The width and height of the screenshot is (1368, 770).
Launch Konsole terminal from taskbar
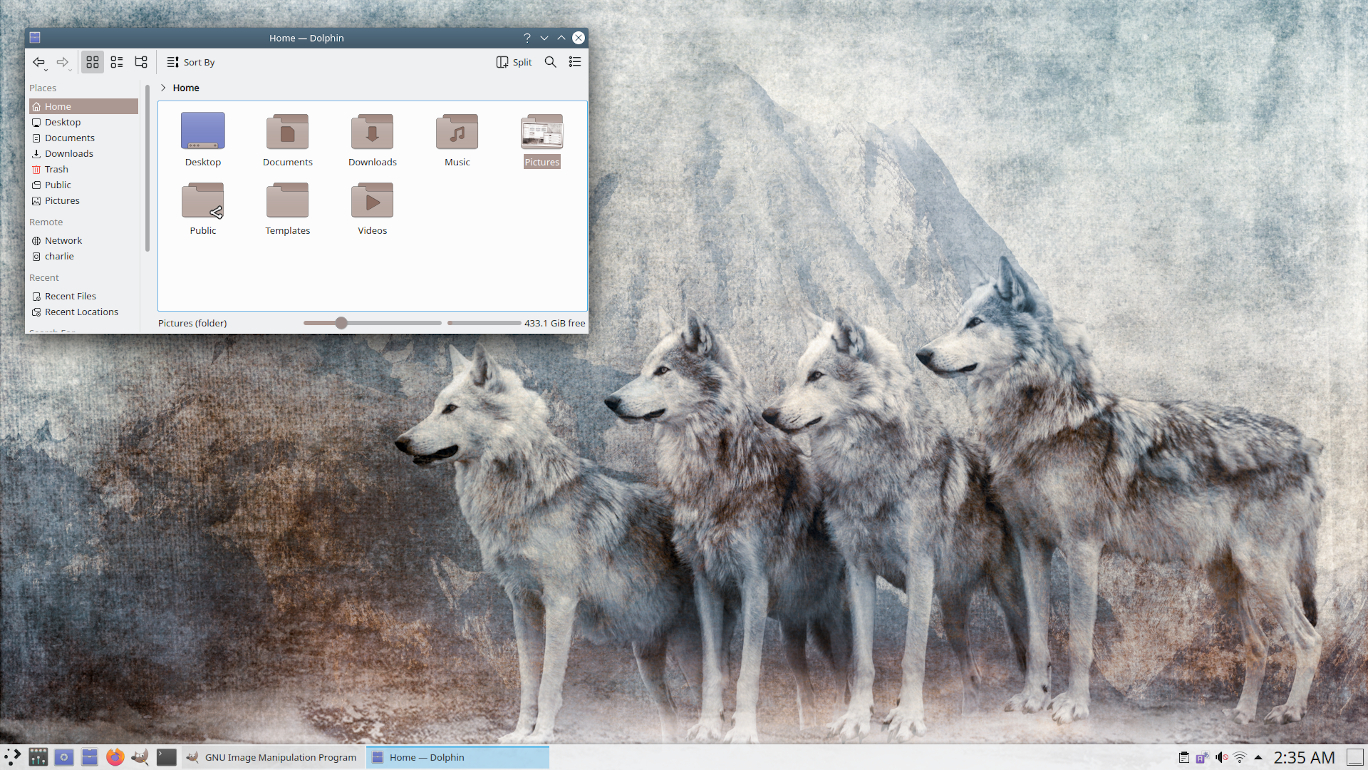tap(167, 757)
